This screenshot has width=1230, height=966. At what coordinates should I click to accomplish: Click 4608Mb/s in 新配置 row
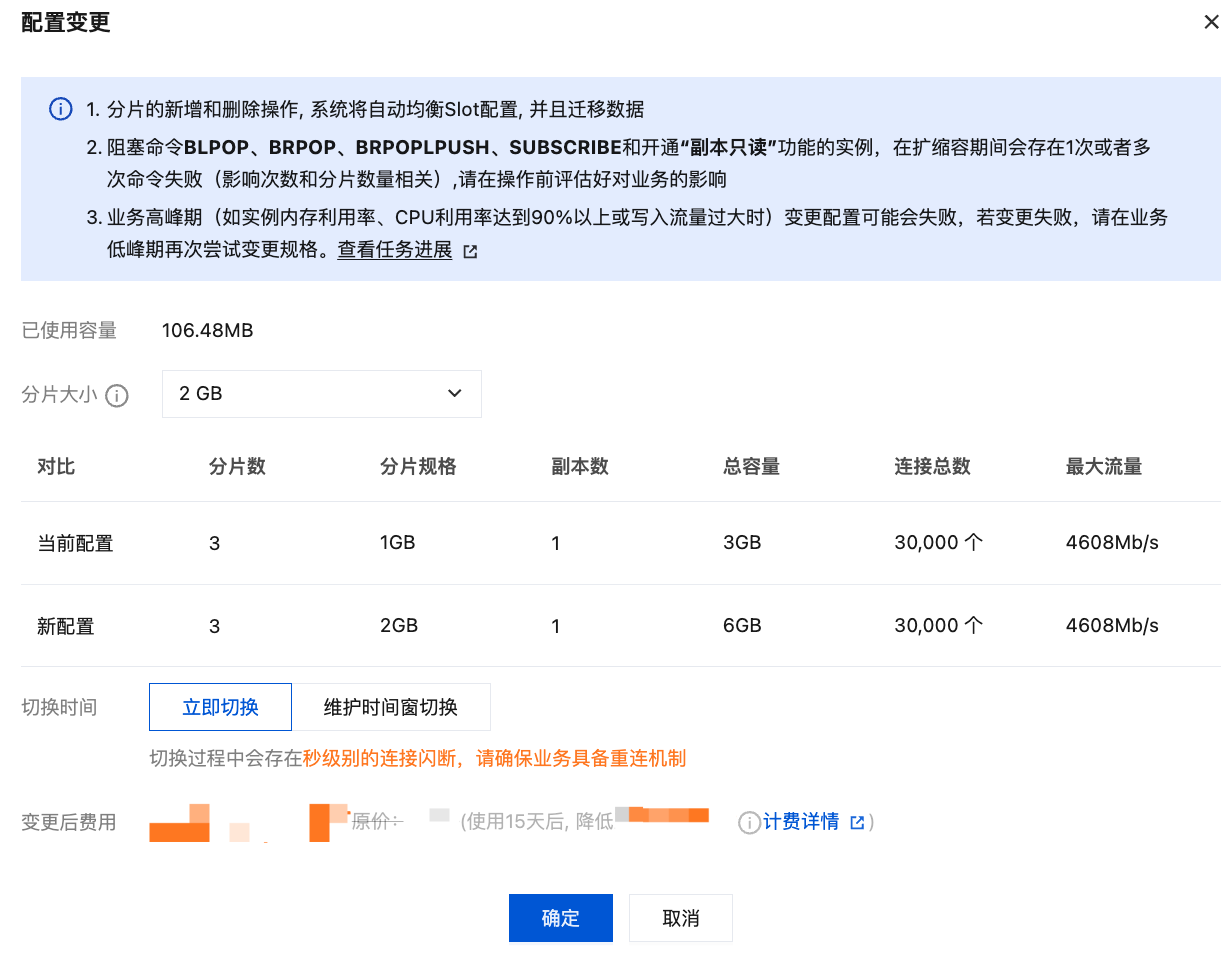coord(1112,625)
